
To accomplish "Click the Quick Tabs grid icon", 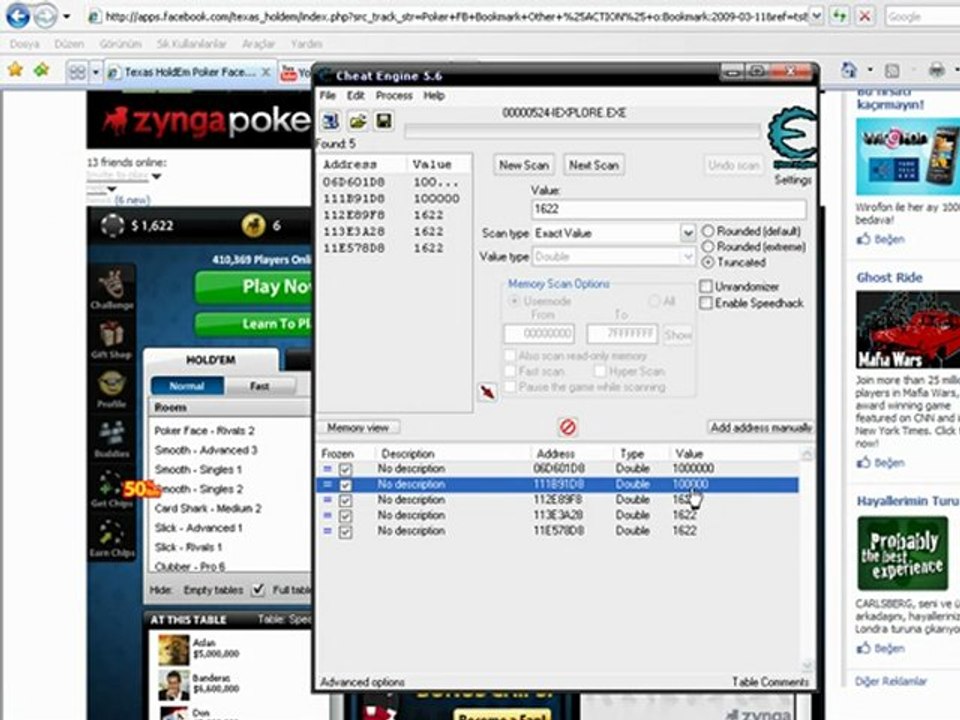I will coord(78,73).
